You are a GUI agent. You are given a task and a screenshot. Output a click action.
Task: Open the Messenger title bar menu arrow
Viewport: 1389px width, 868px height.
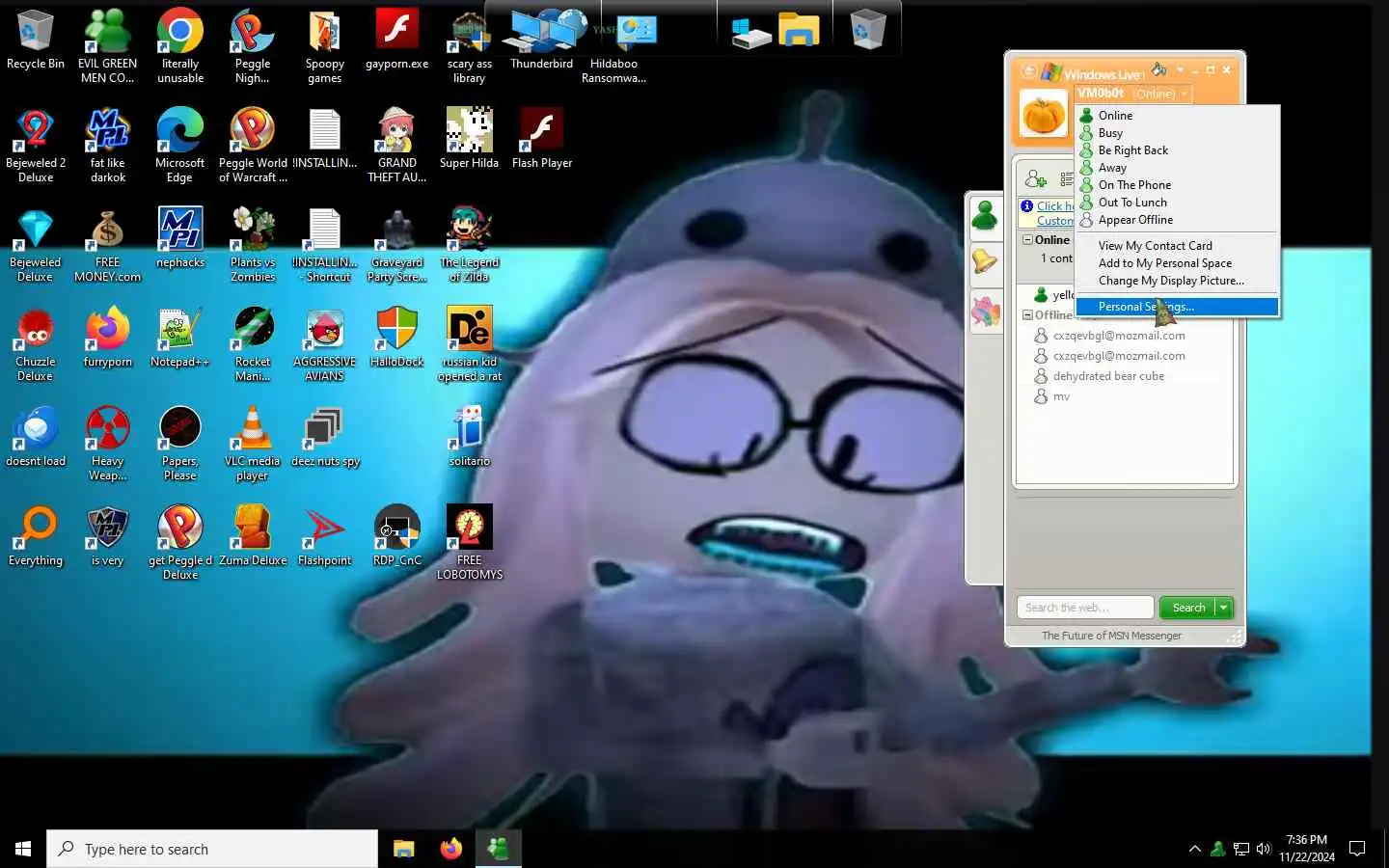point(1180,69)
